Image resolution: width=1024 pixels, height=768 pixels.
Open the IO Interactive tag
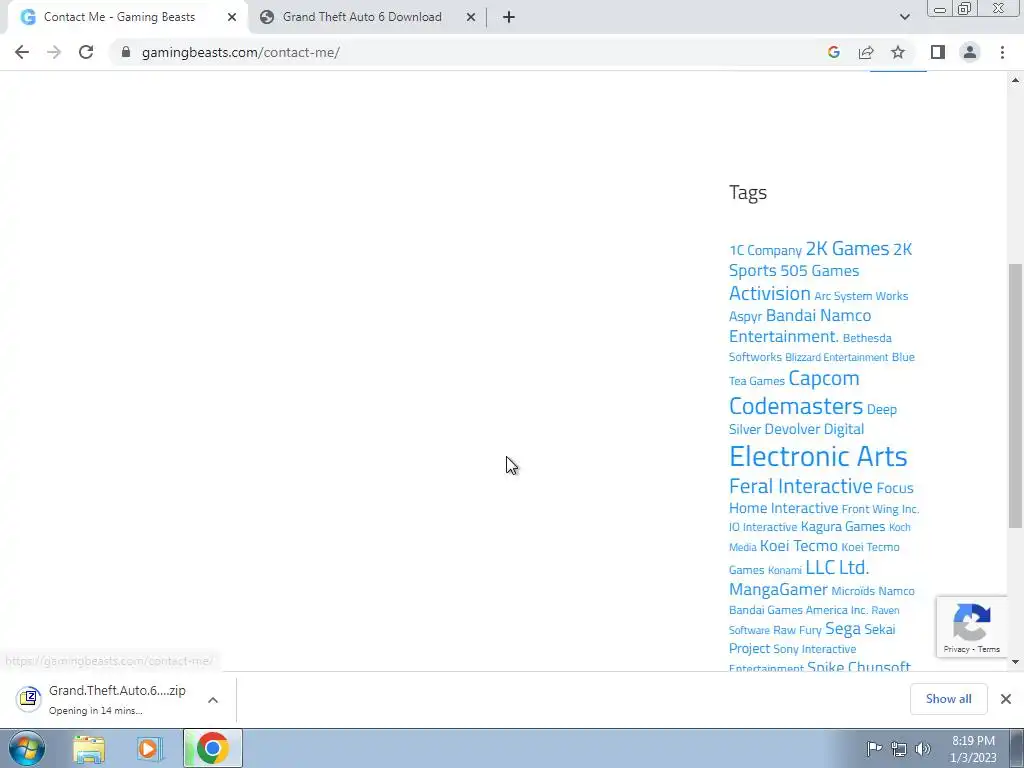[x=763, y=527]
